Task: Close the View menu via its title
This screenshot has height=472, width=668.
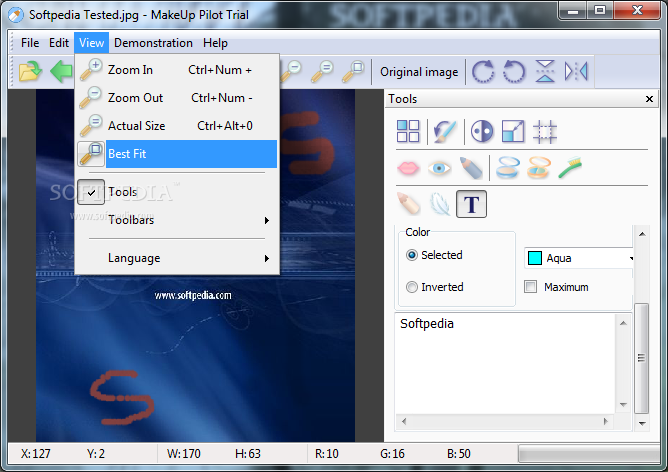Action: click(x=91, y=43)
